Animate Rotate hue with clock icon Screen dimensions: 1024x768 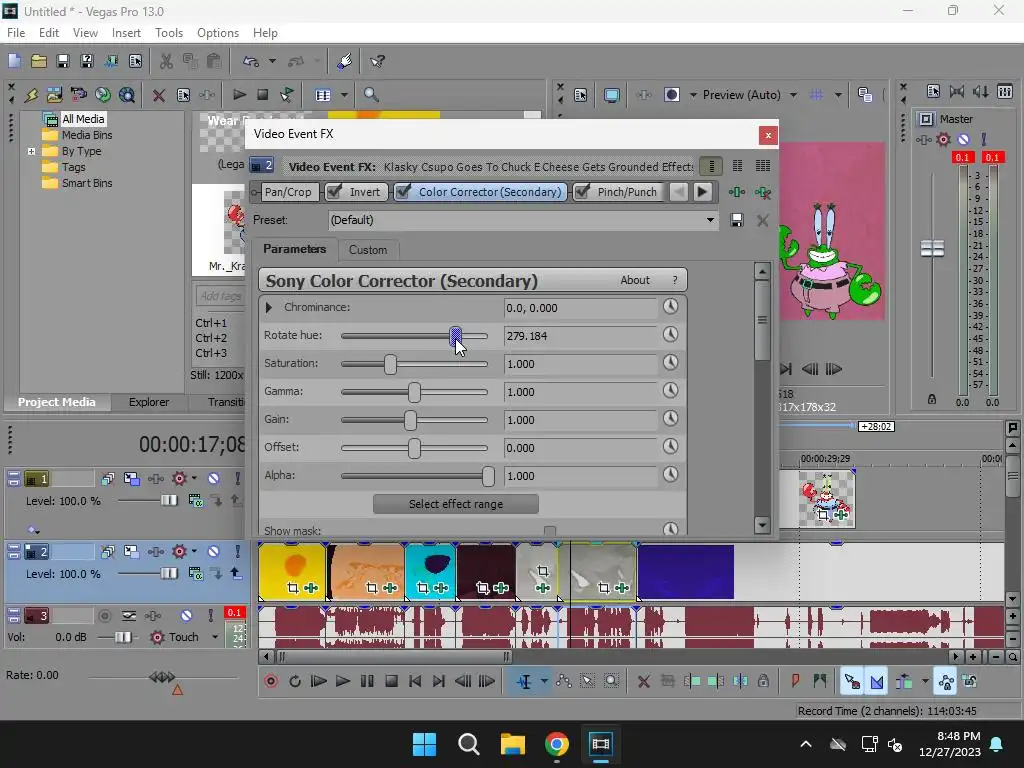[671, 335]
